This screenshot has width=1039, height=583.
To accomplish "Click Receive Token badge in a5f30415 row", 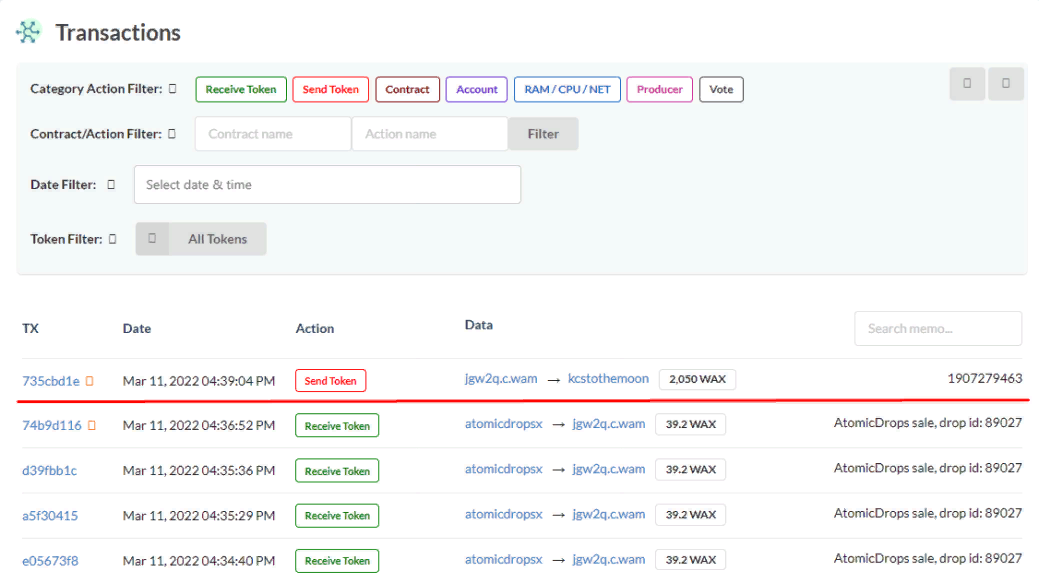I will click(x=337, y=515).
